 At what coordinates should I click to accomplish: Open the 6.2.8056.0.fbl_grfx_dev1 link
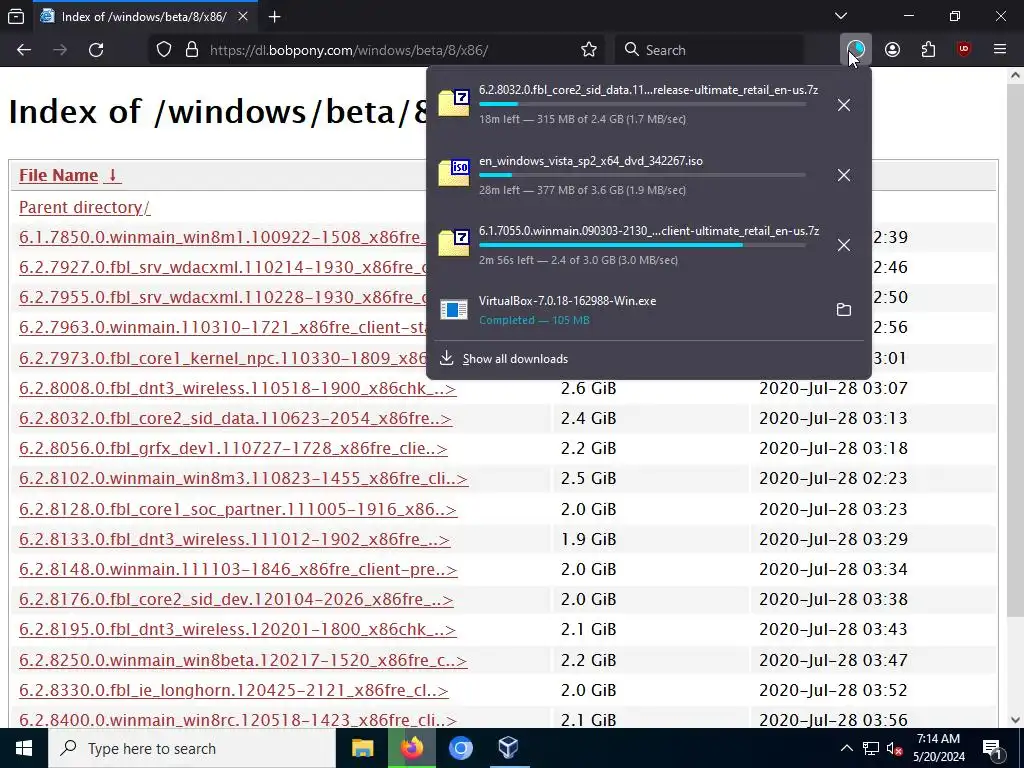tap(233, 449)
